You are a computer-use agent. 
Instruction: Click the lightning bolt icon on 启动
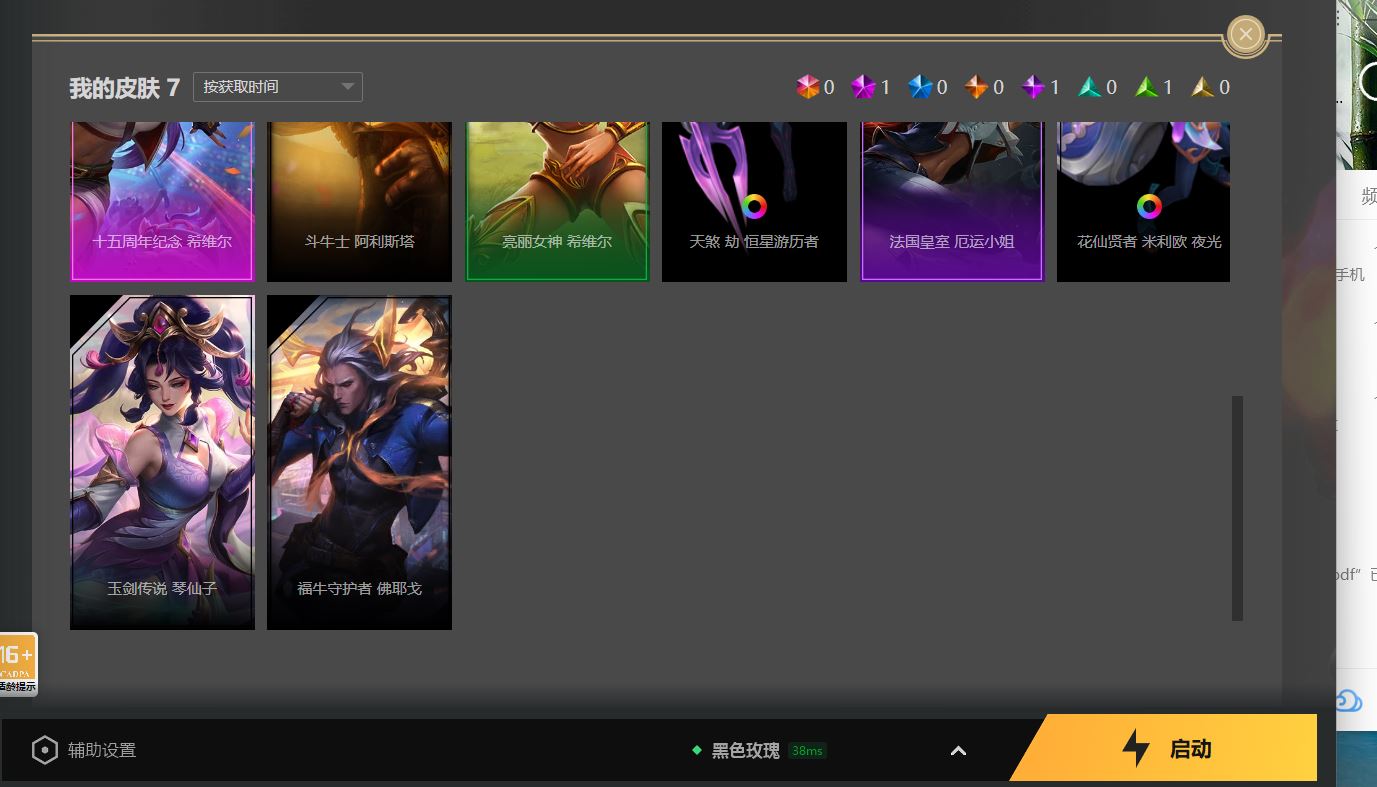pos(1136,748)
